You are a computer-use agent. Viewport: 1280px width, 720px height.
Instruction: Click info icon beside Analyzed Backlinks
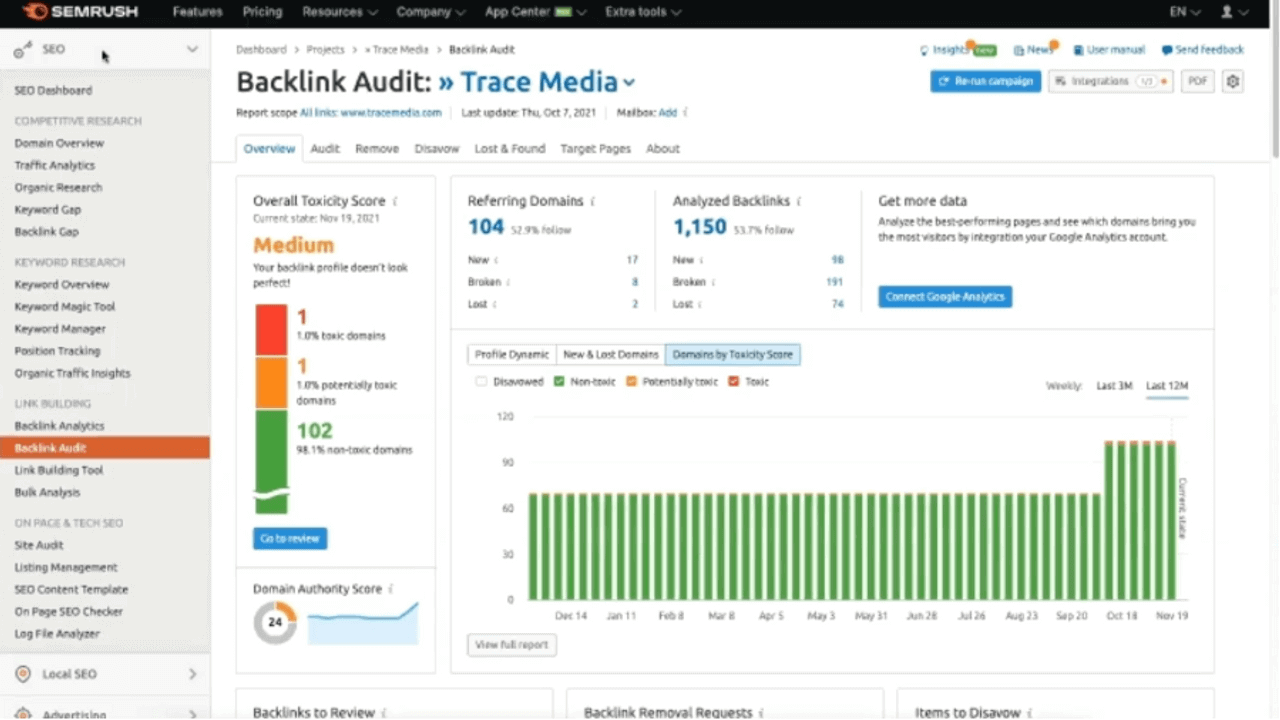799,201
